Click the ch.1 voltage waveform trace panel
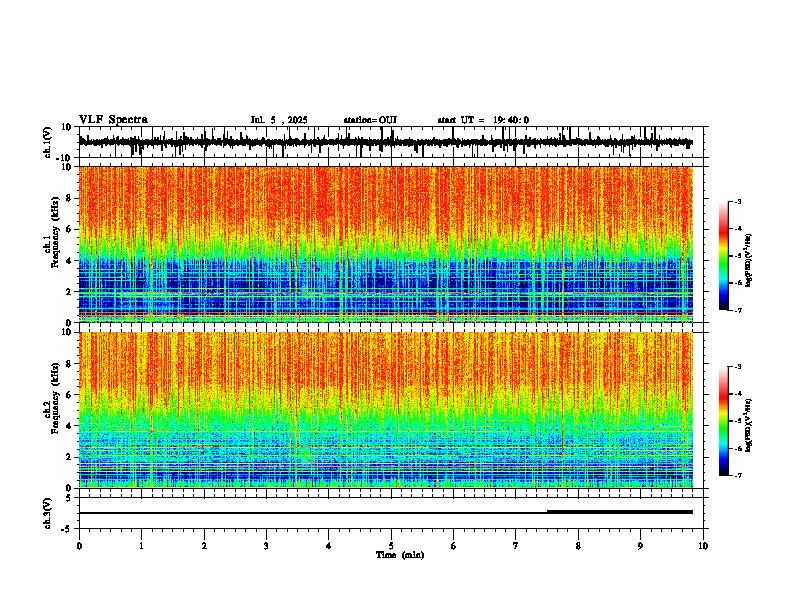This screenshot has width=792, height=612. 391,142
